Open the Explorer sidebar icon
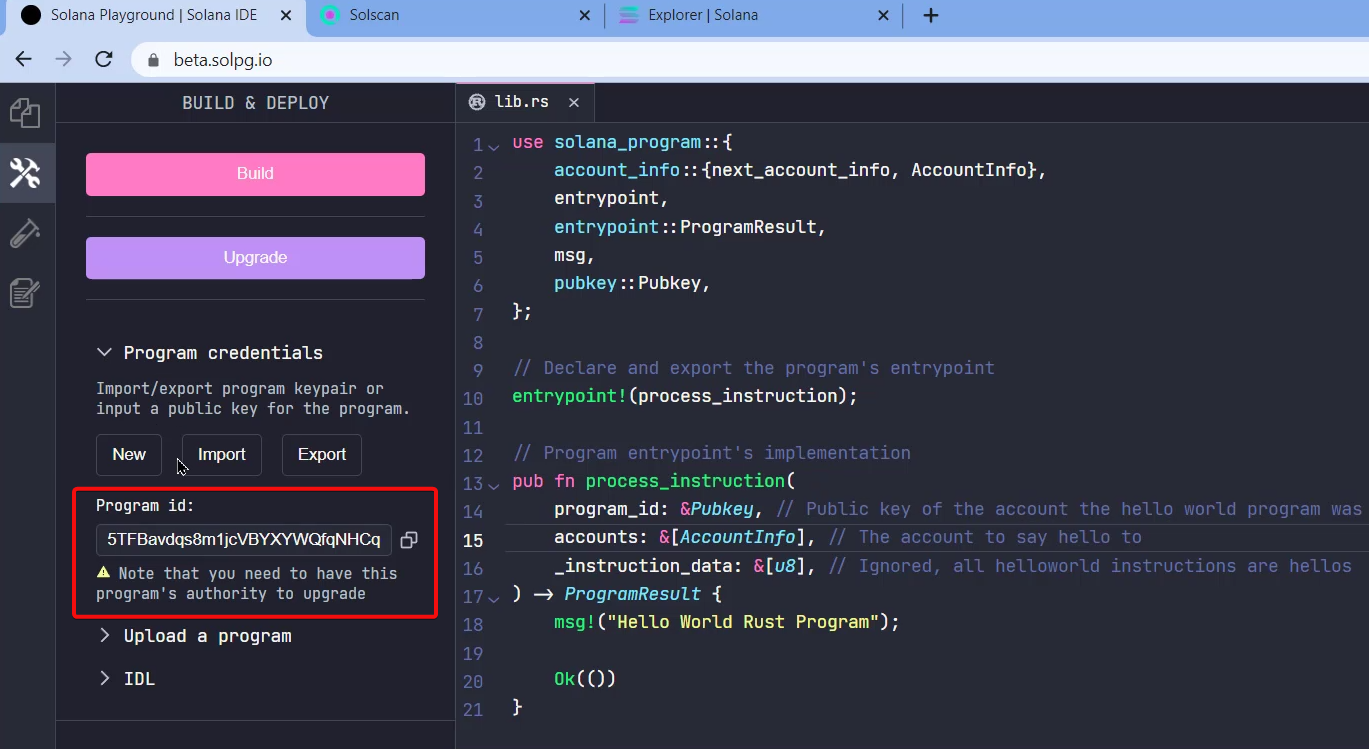 pyautogui.click(x=25, y=113)
